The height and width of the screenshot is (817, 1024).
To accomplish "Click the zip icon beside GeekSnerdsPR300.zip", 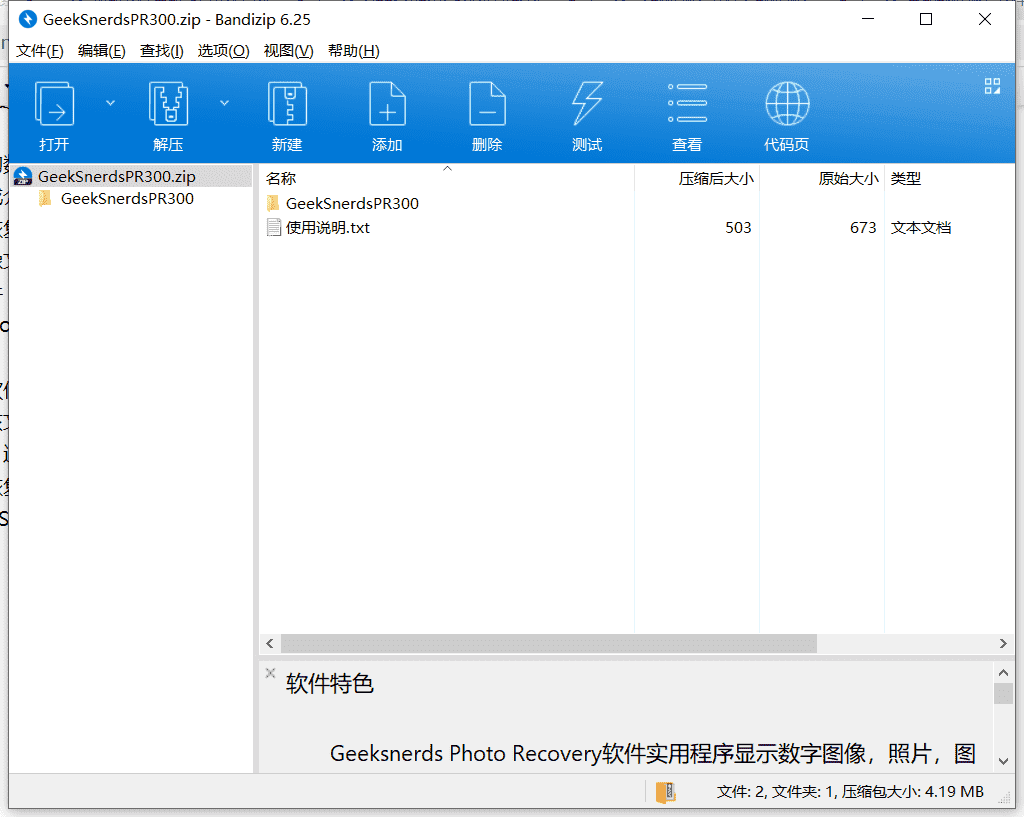I will coord(23,176).
